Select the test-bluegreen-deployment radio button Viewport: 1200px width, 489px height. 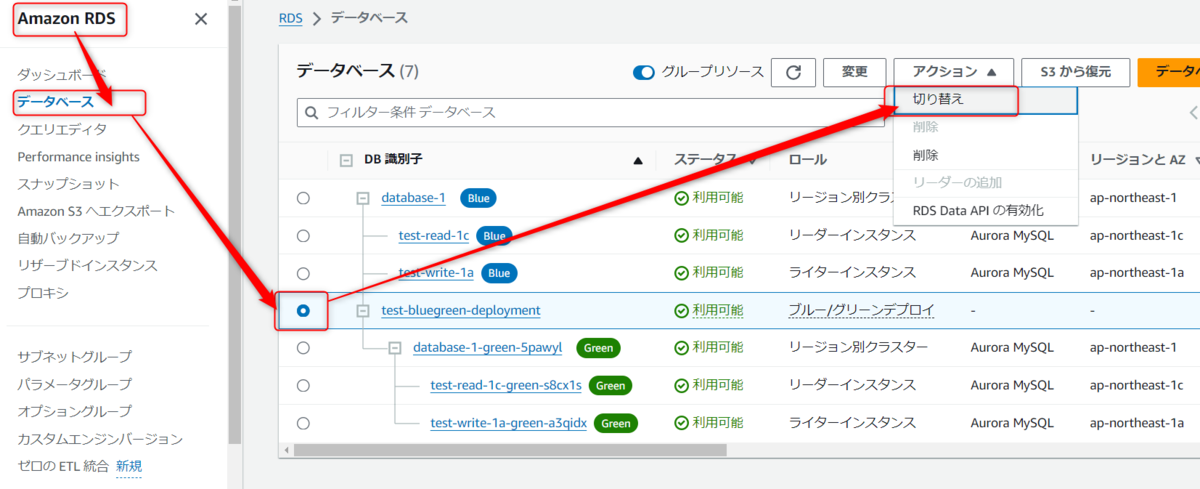pyautogui.click(x=303, y=311)
